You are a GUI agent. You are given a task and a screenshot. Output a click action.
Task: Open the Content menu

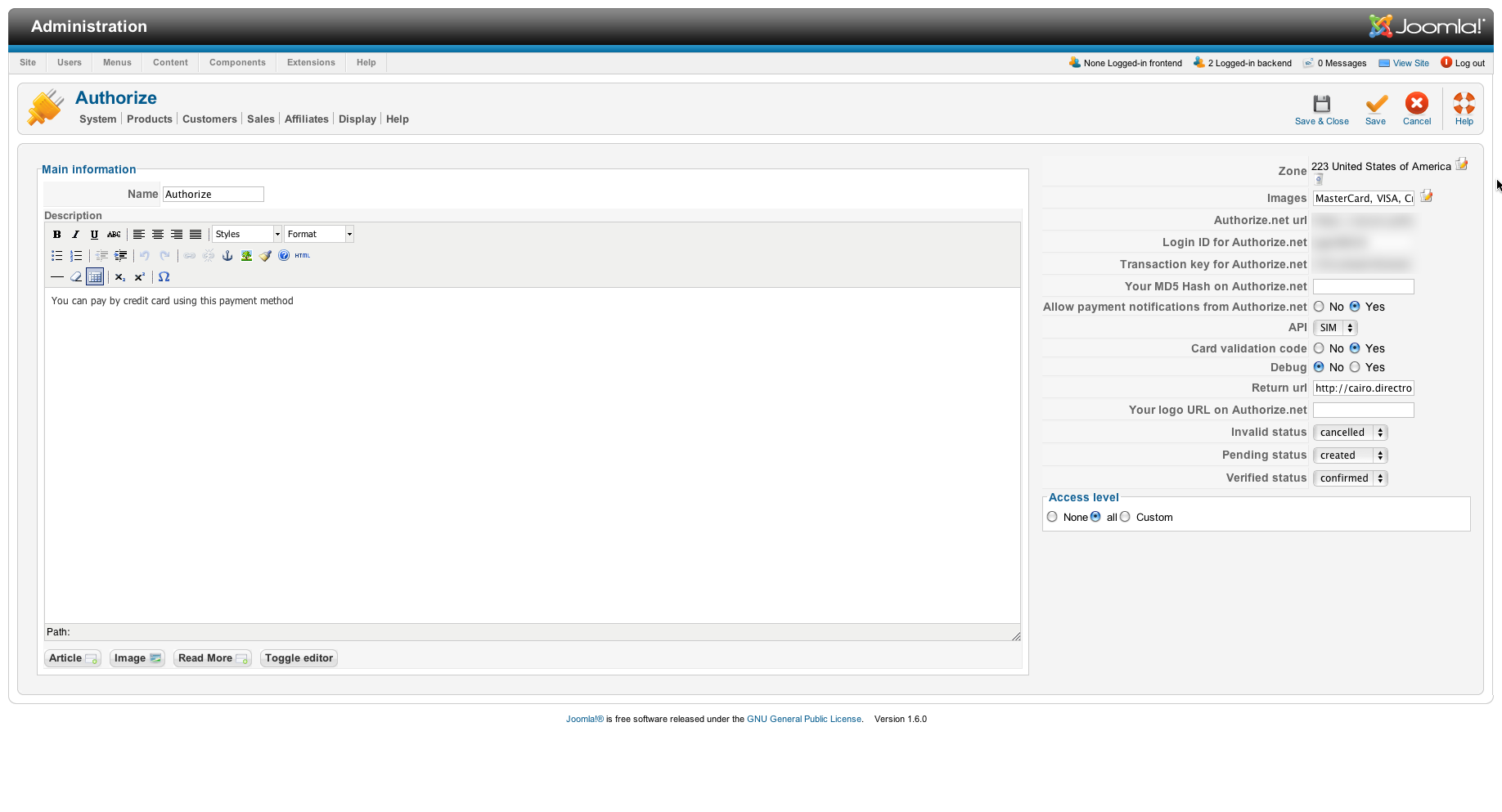point(170,63)
